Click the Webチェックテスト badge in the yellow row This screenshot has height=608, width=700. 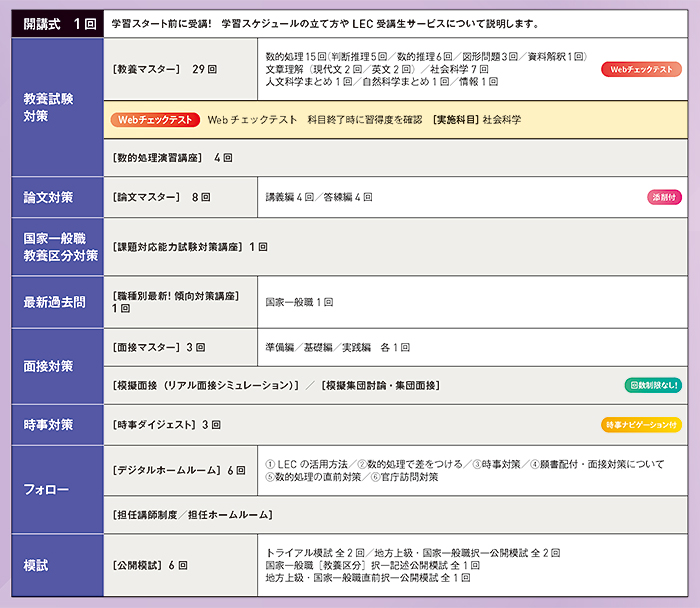point(154,119)
